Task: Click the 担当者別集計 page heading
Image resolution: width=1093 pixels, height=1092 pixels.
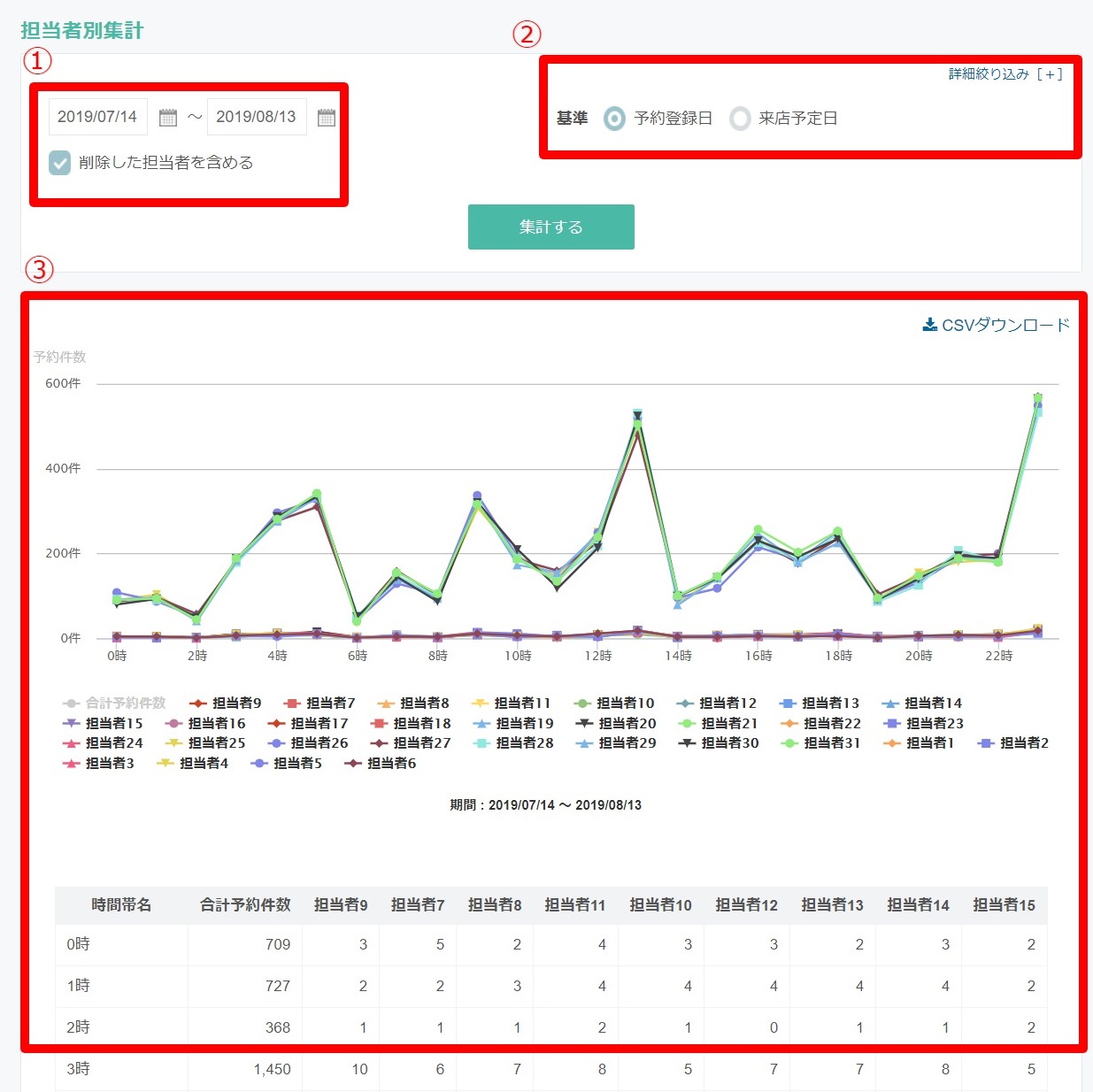Action: click(x=82, y=30)
